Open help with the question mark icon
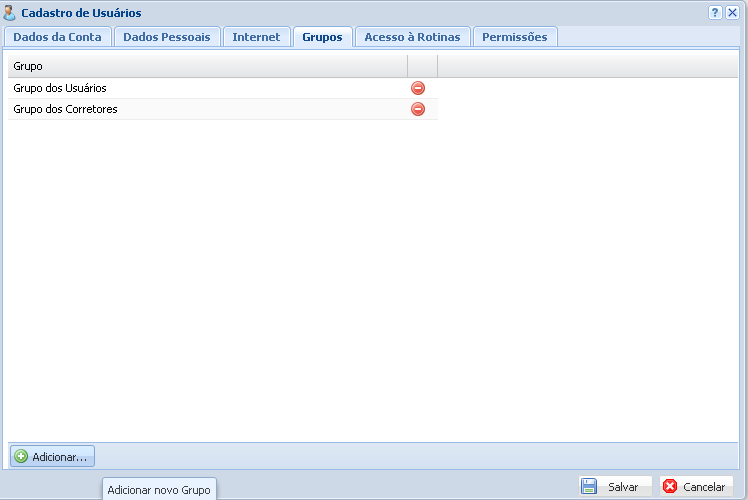Viewport: 748px width, 500px height. 715,13
